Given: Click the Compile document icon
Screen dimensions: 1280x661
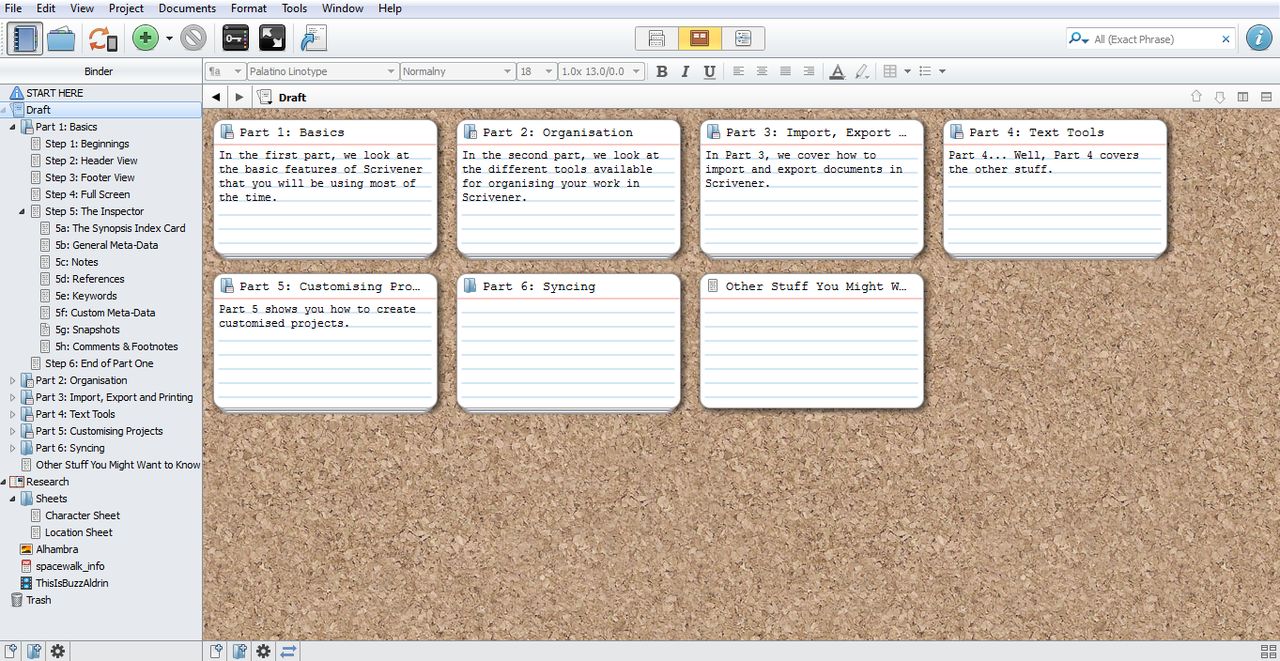Looking at the screenshot, I should click(314, 39).
